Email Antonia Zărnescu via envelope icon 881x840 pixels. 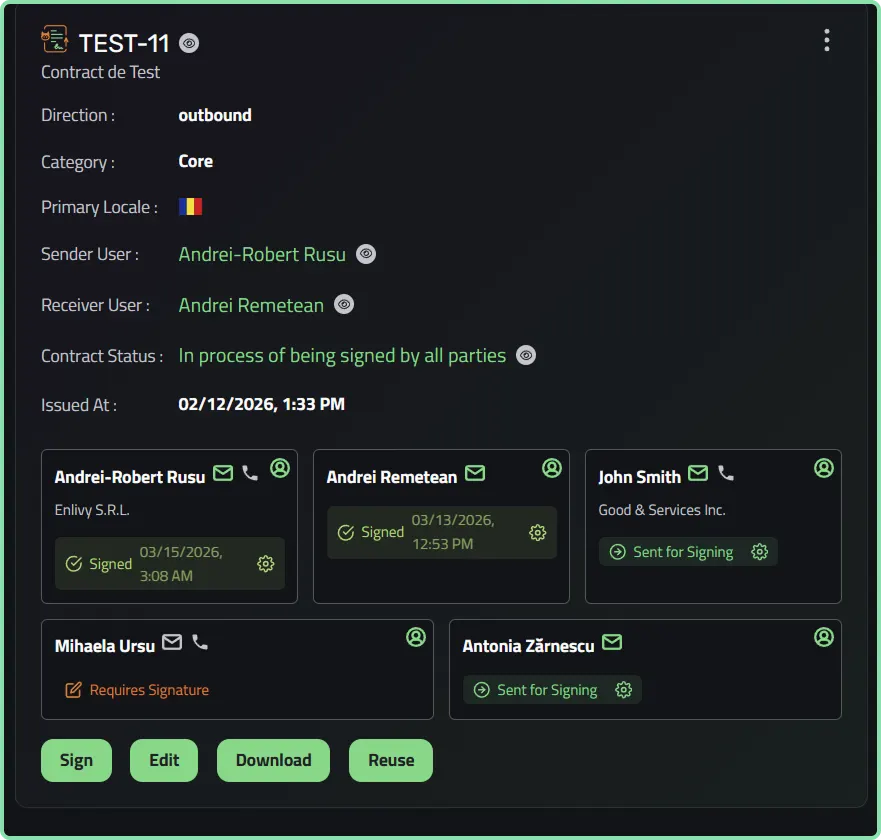tap(612, 642)
